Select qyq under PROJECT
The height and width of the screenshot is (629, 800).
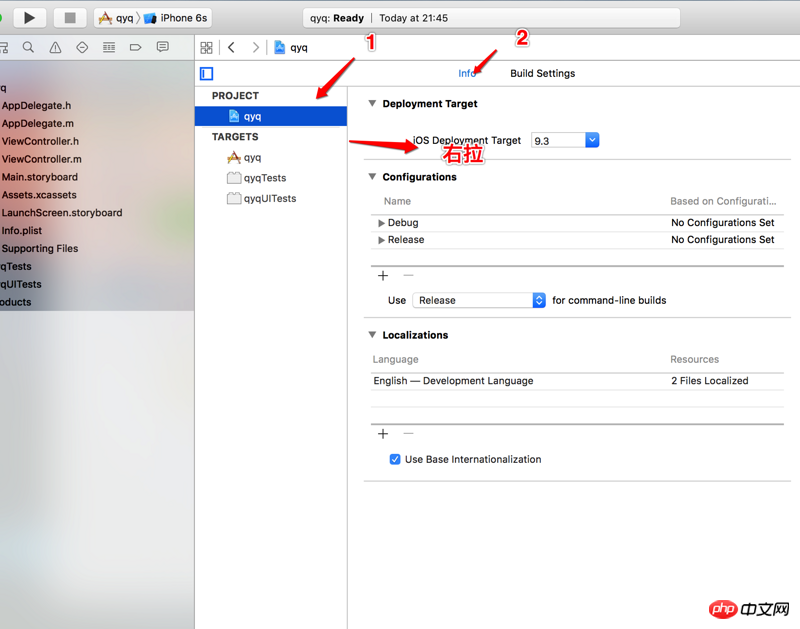pyautogui.click(x=271, y=116)
